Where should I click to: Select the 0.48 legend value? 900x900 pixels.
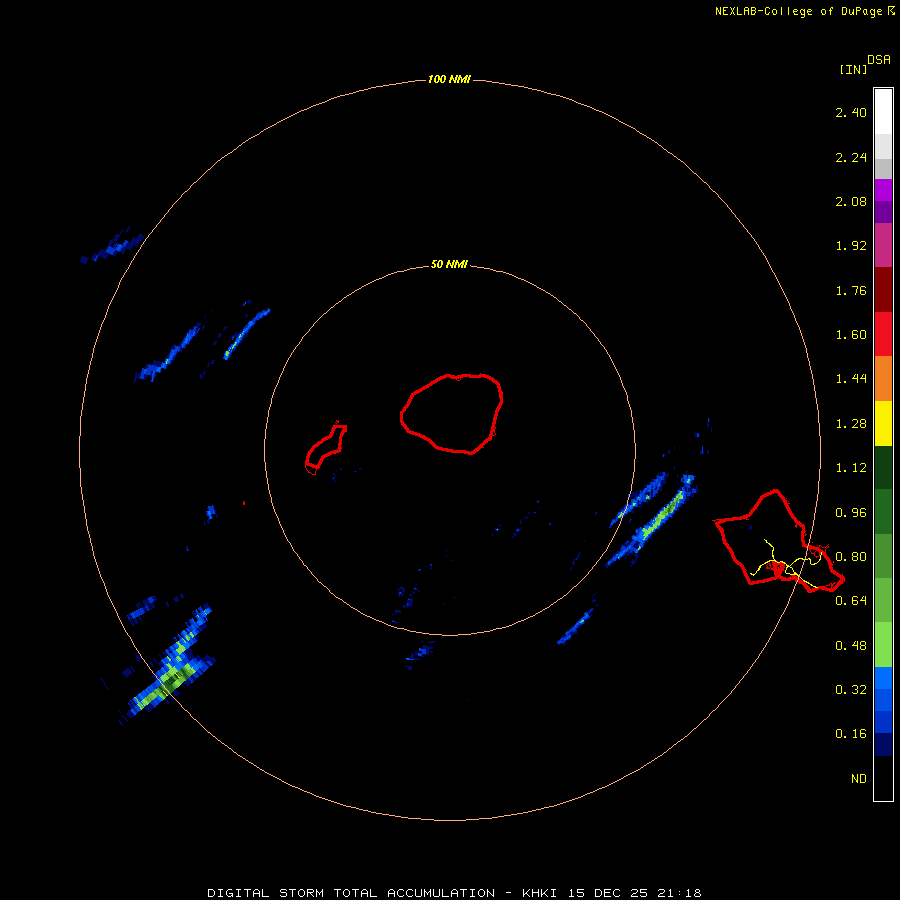tap(851, 646)
